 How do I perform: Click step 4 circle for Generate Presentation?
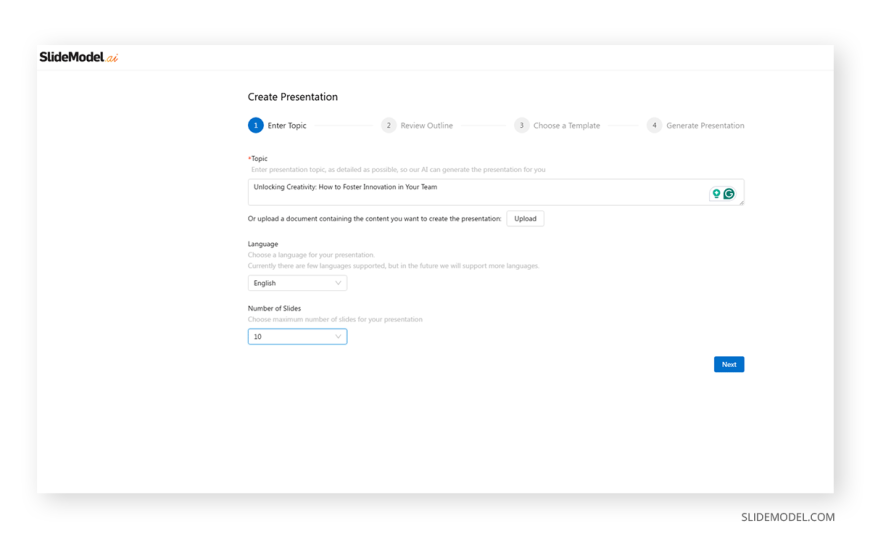[654, 125]
